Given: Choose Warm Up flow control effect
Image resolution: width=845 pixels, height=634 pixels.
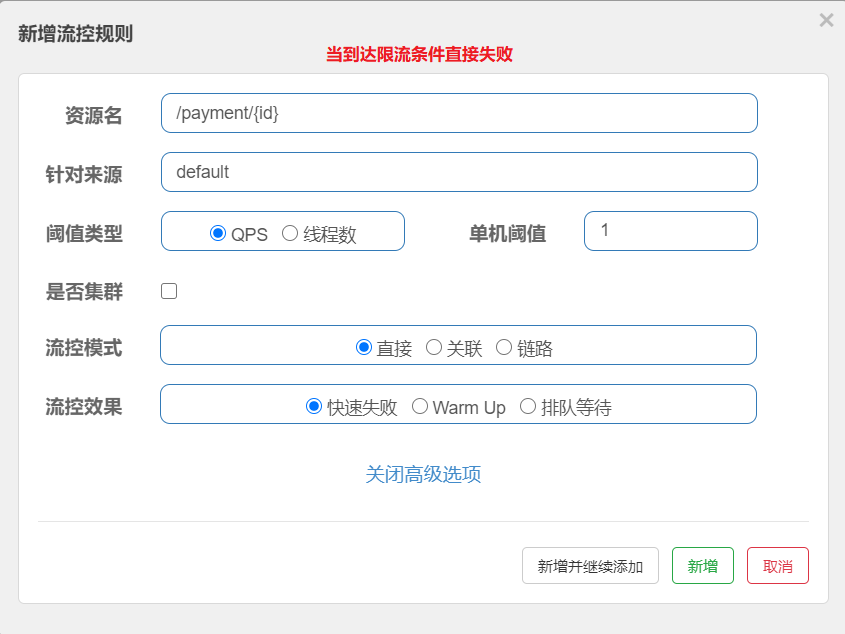Looking at the screenshot, I should [x=420, y=407].
